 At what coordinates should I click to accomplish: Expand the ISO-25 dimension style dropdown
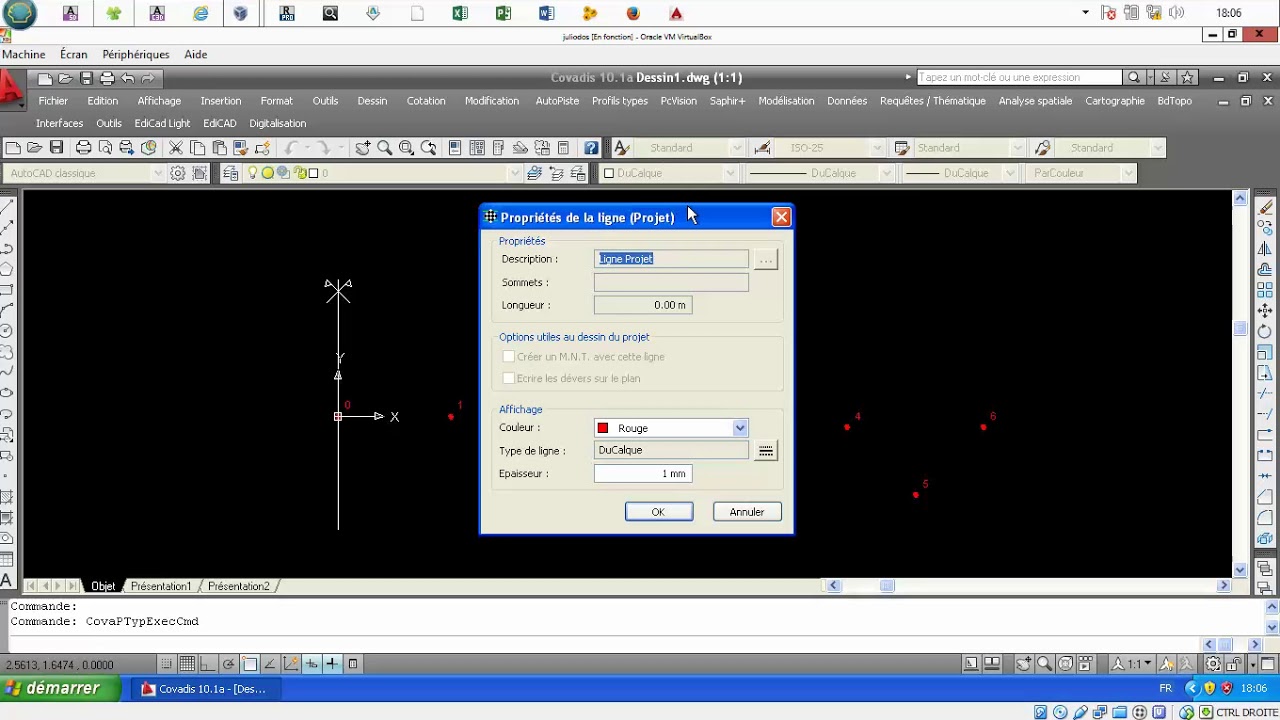(x=877, y=148)
